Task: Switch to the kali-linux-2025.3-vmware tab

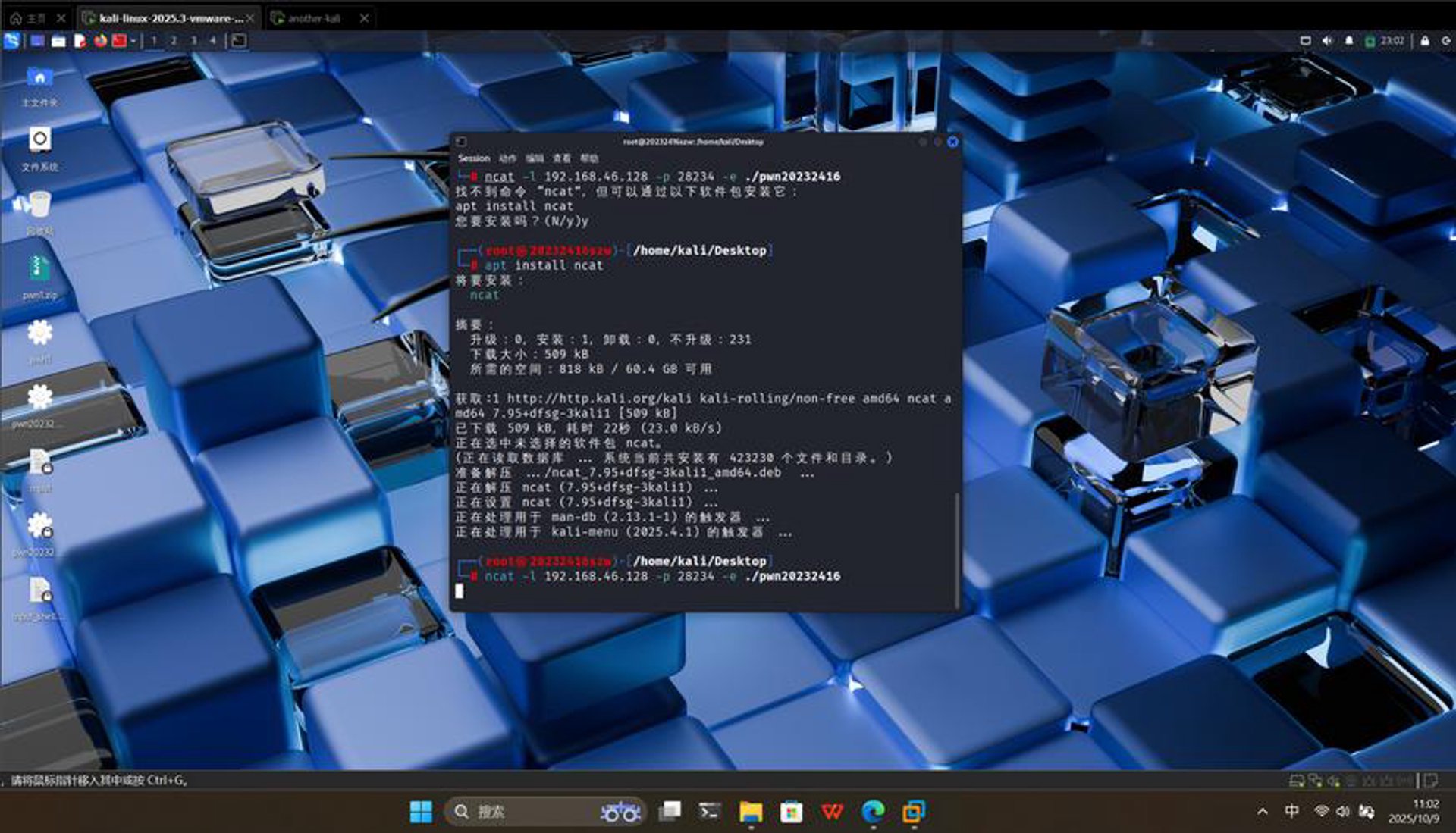Action: [x=170, y=18]
